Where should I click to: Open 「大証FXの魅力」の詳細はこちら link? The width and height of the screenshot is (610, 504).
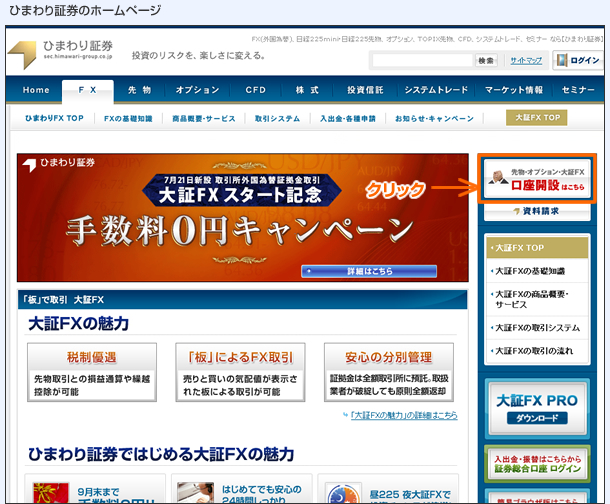click(404, 415)
